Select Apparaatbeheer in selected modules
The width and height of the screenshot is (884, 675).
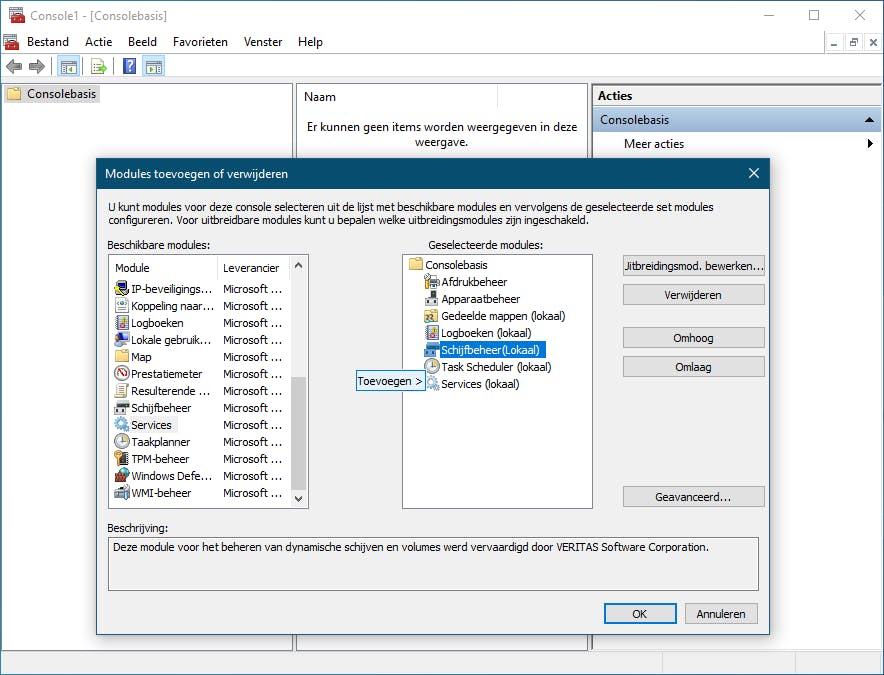pos(480,299)
